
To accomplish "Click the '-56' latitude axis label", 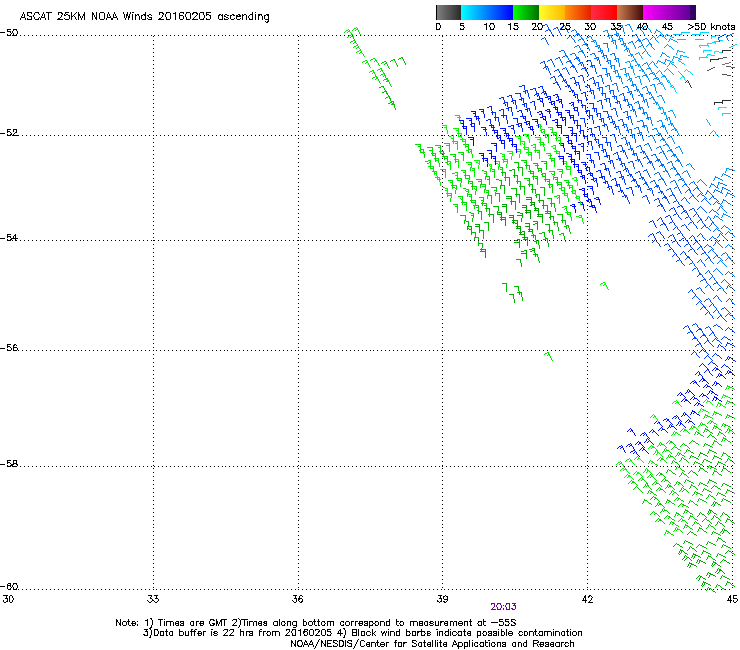I will [x=9, y=348].
